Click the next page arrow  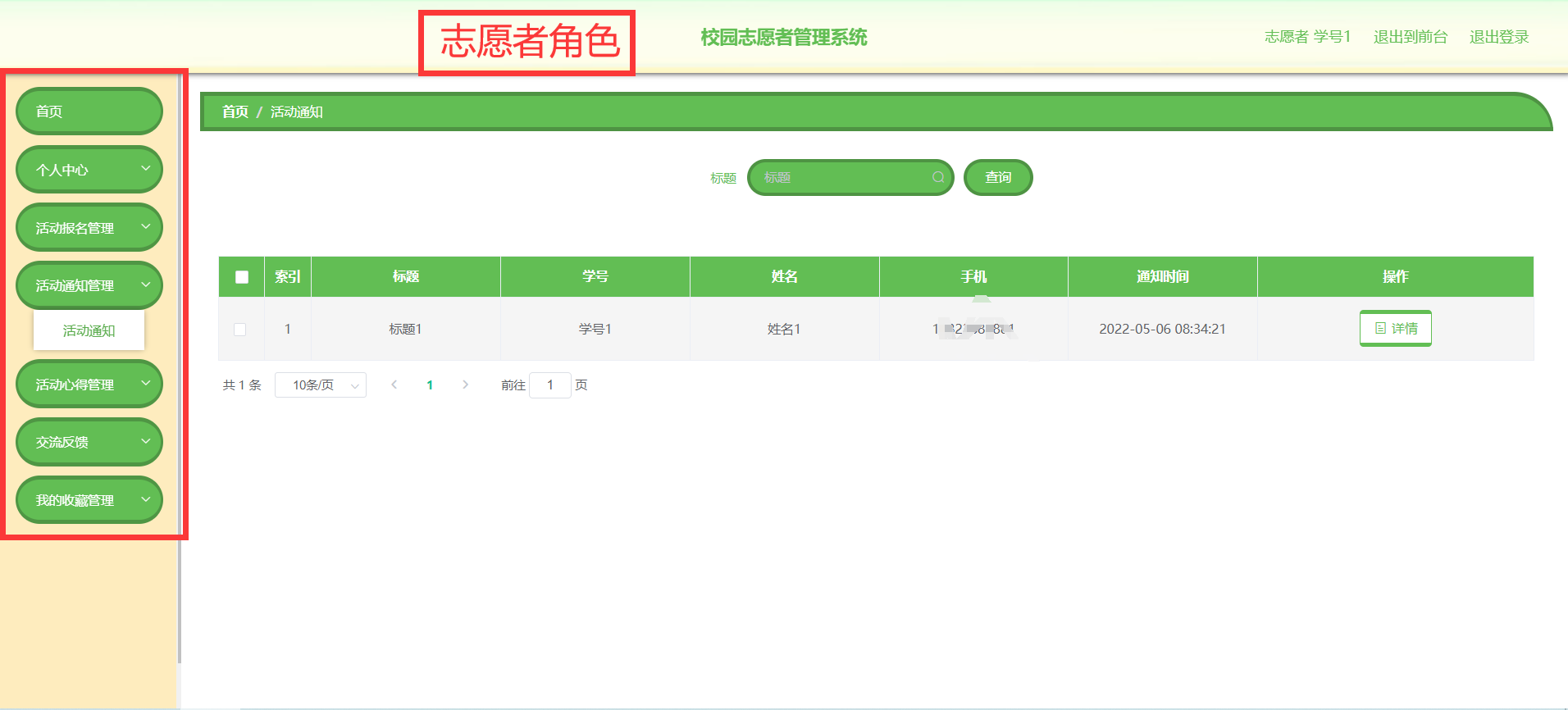tap(466, 385)
